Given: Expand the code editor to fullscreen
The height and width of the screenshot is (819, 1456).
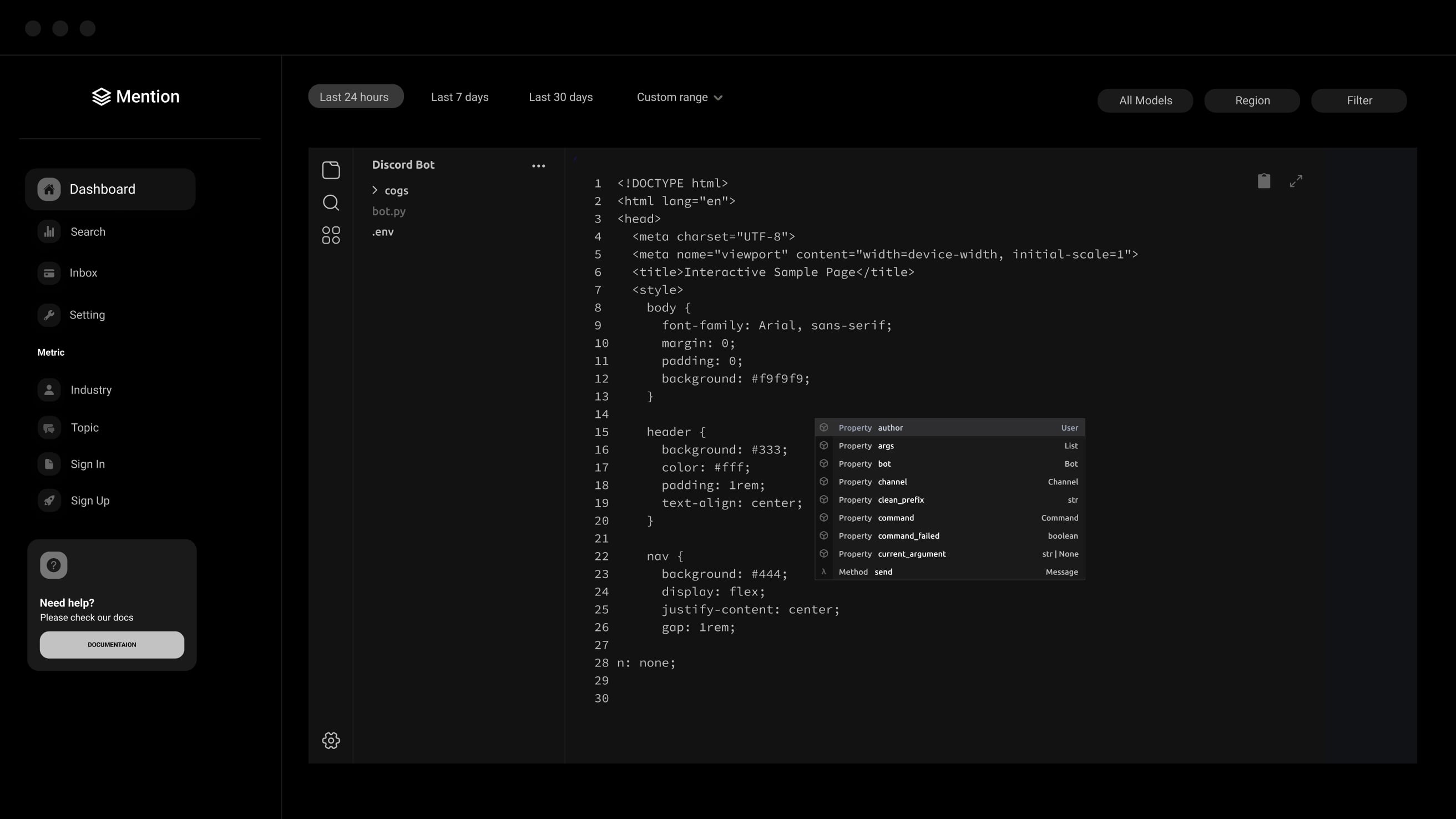Looking at the screenshot, I should (x=1296, y=181).
